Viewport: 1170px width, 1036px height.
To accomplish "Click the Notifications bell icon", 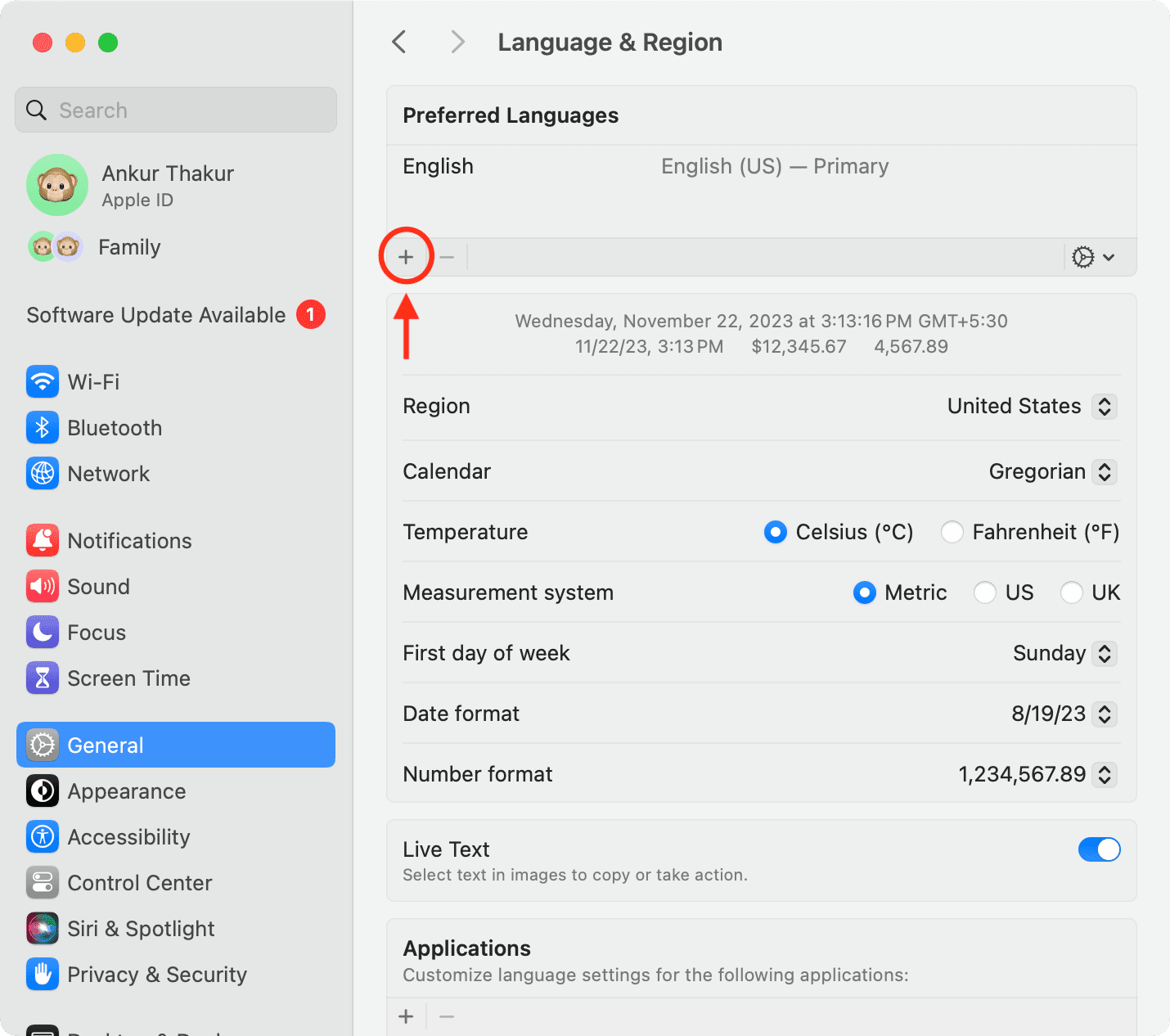I will (x=42, y=540).
